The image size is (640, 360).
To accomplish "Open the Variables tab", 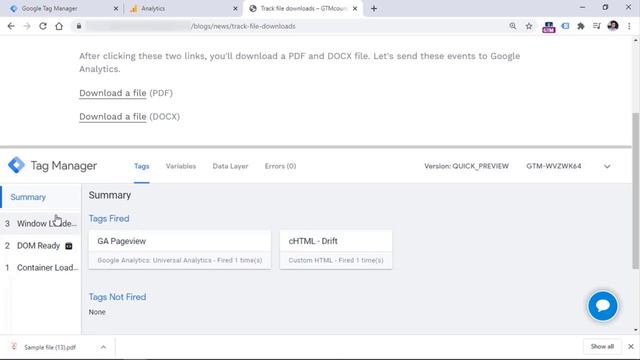I will tap(181, 166).
